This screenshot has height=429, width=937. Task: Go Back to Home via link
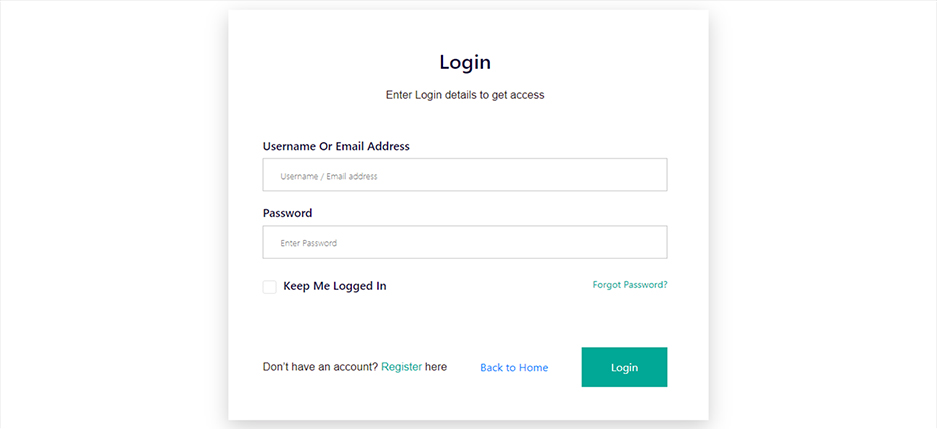[x=514, y=368]
